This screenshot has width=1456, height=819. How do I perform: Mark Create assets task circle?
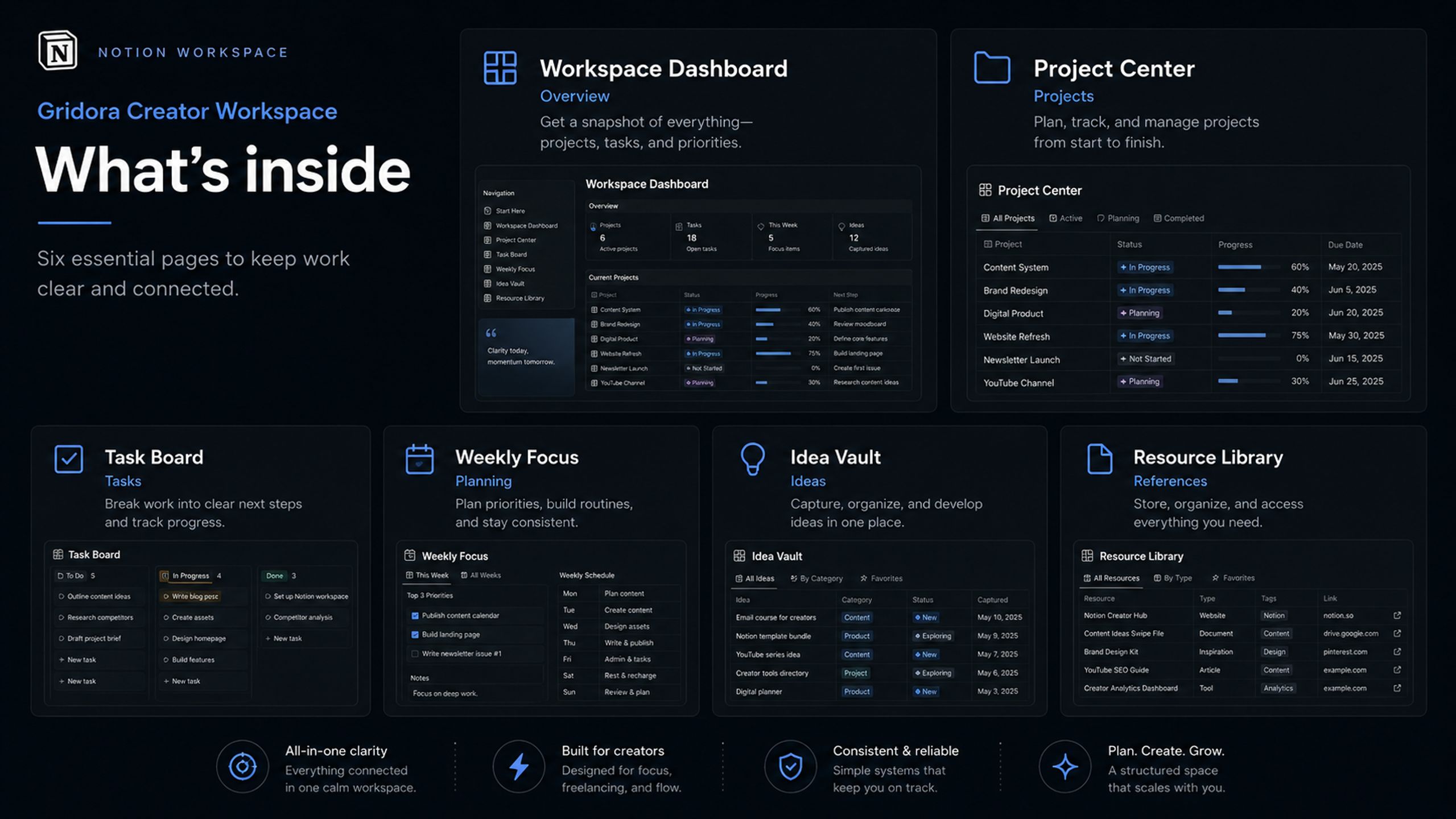[166, 618]
